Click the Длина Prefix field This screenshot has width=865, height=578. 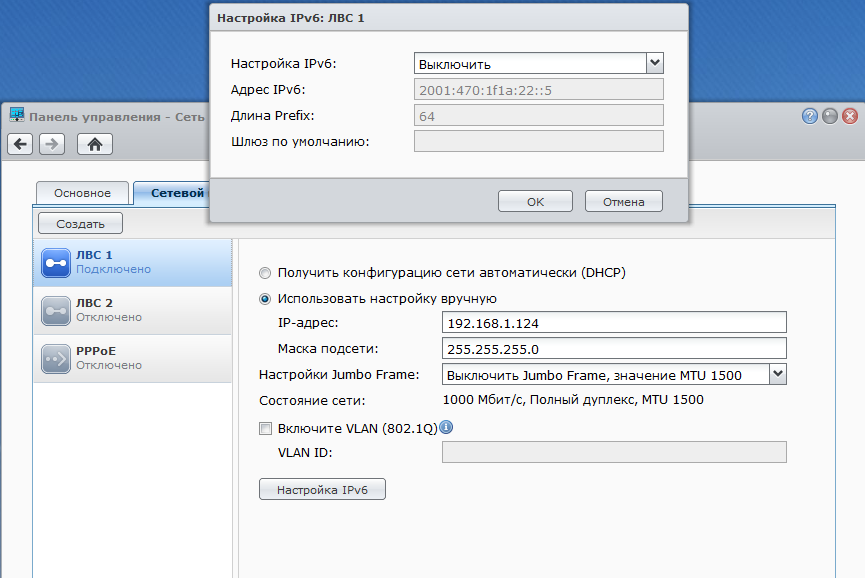[x=538, y=115]
